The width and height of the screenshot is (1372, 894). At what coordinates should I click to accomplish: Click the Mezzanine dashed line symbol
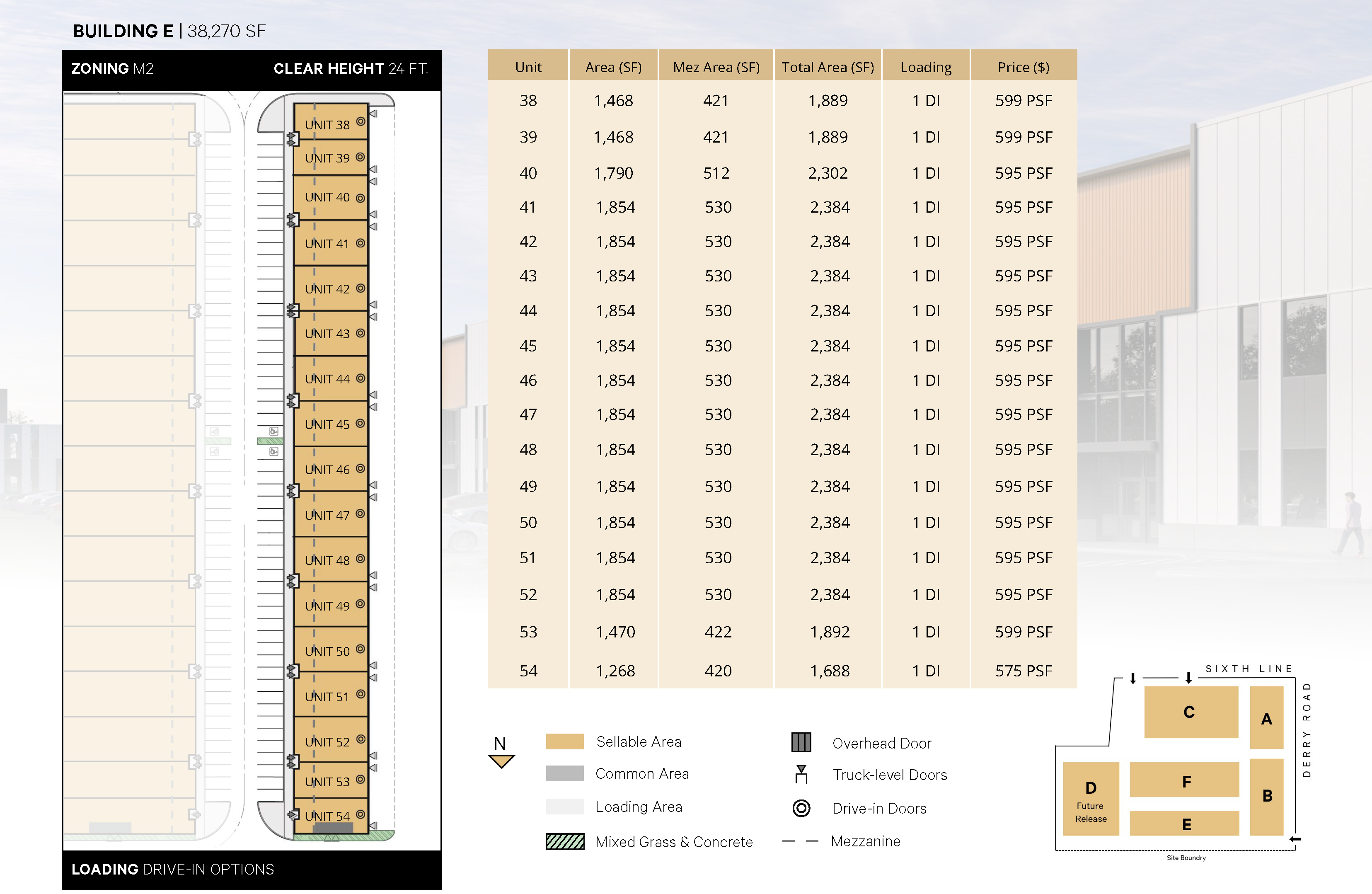[800, 841]
